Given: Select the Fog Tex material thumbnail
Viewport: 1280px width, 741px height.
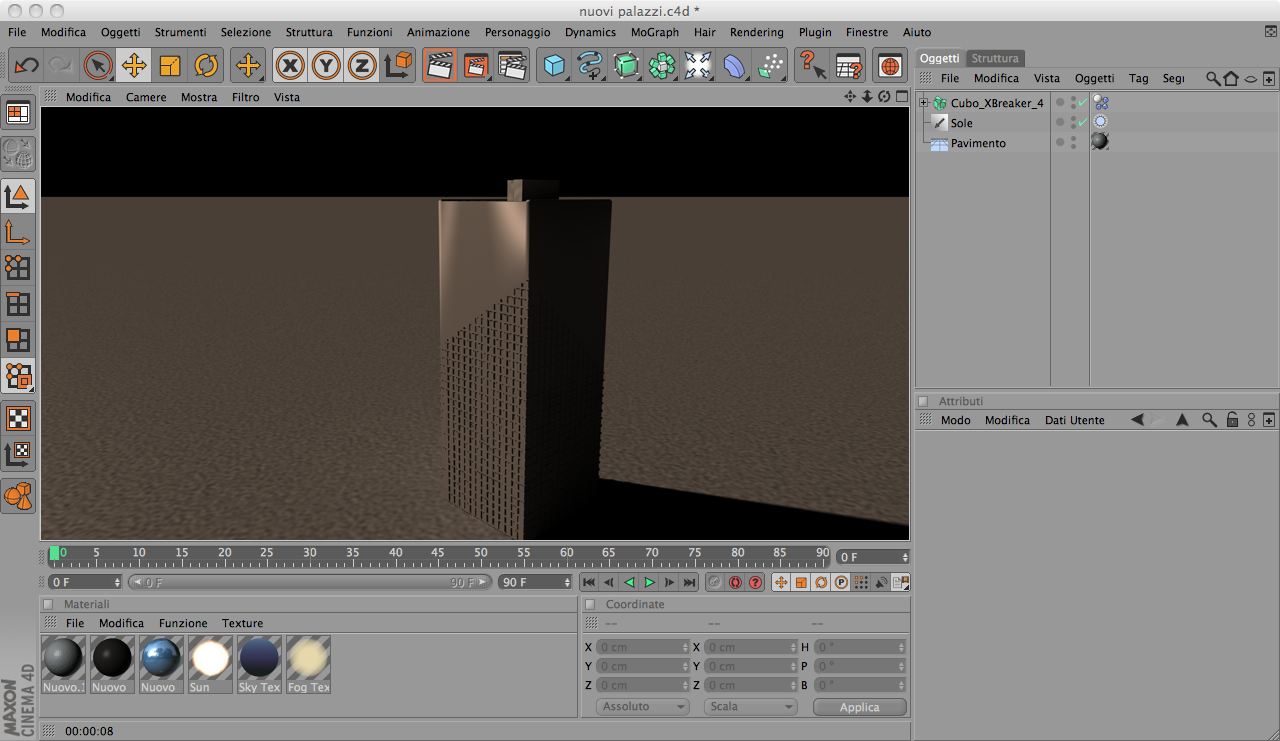Looking at the screenshot, I should coord(308,664).
